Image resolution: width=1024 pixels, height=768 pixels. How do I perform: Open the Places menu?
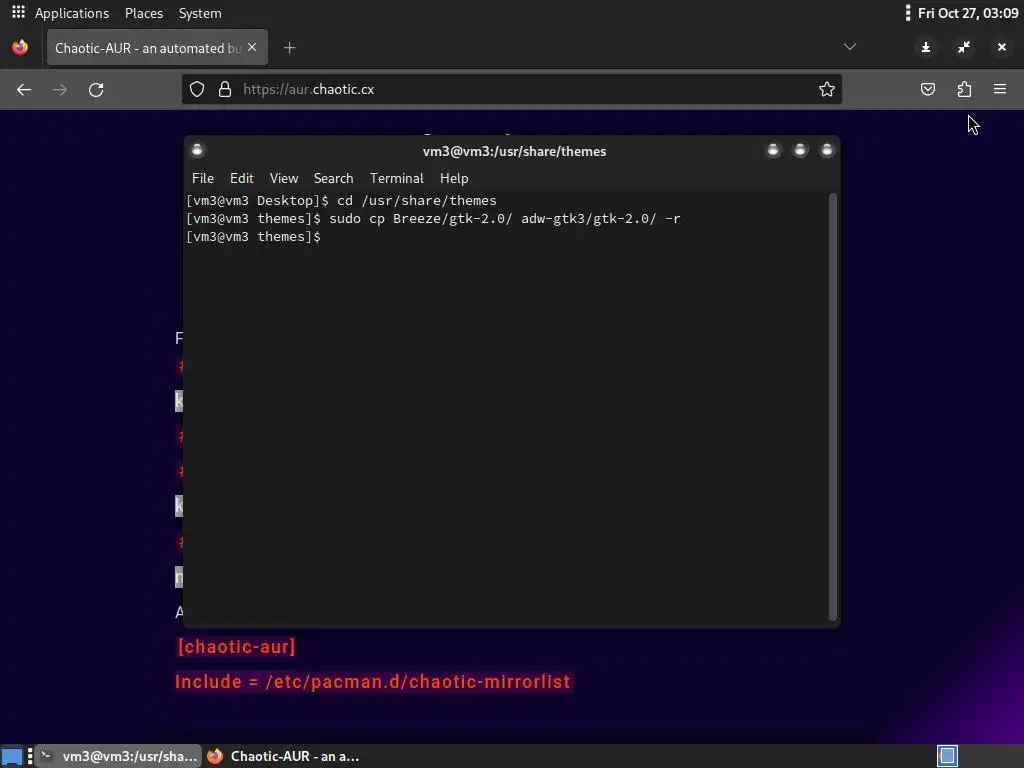click(x=144, y=13)
